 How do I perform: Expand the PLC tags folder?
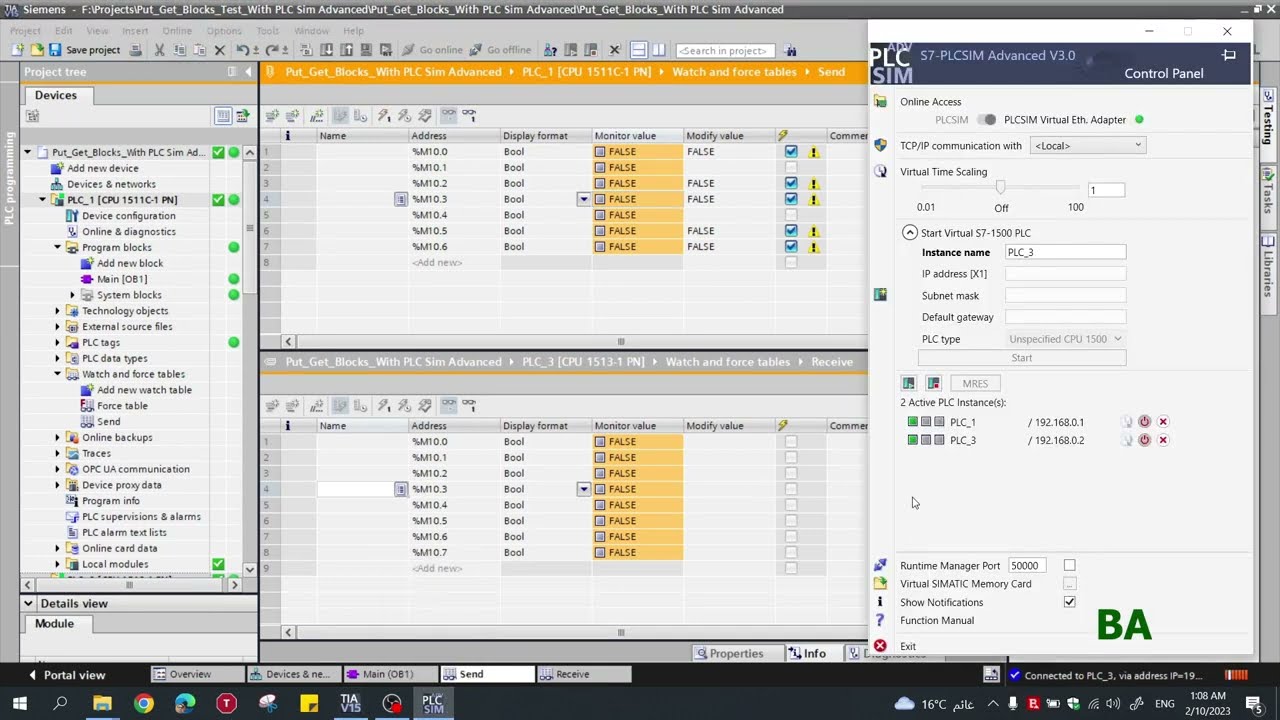pyautogui.click(x=58, y=343)
